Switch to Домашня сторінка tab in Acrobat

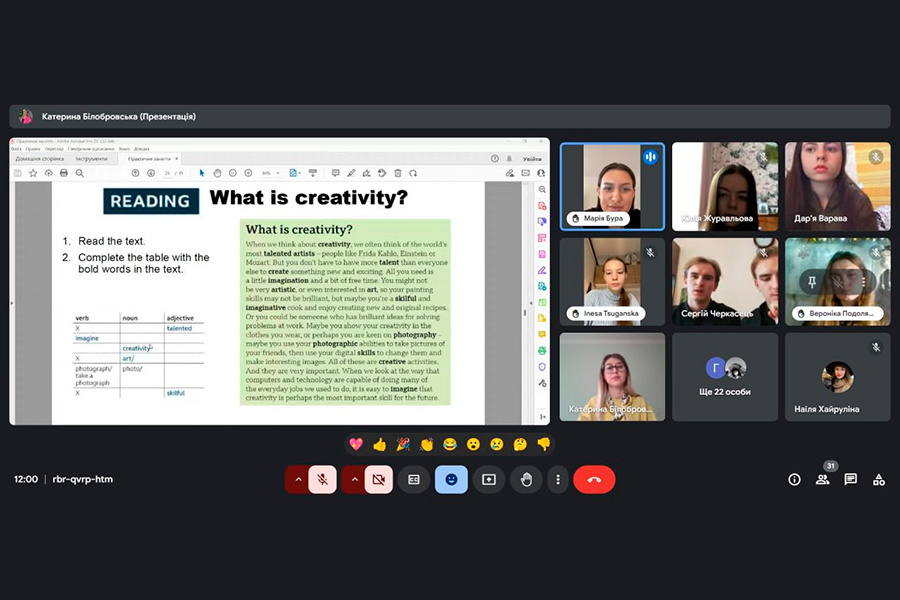point(39,158)
